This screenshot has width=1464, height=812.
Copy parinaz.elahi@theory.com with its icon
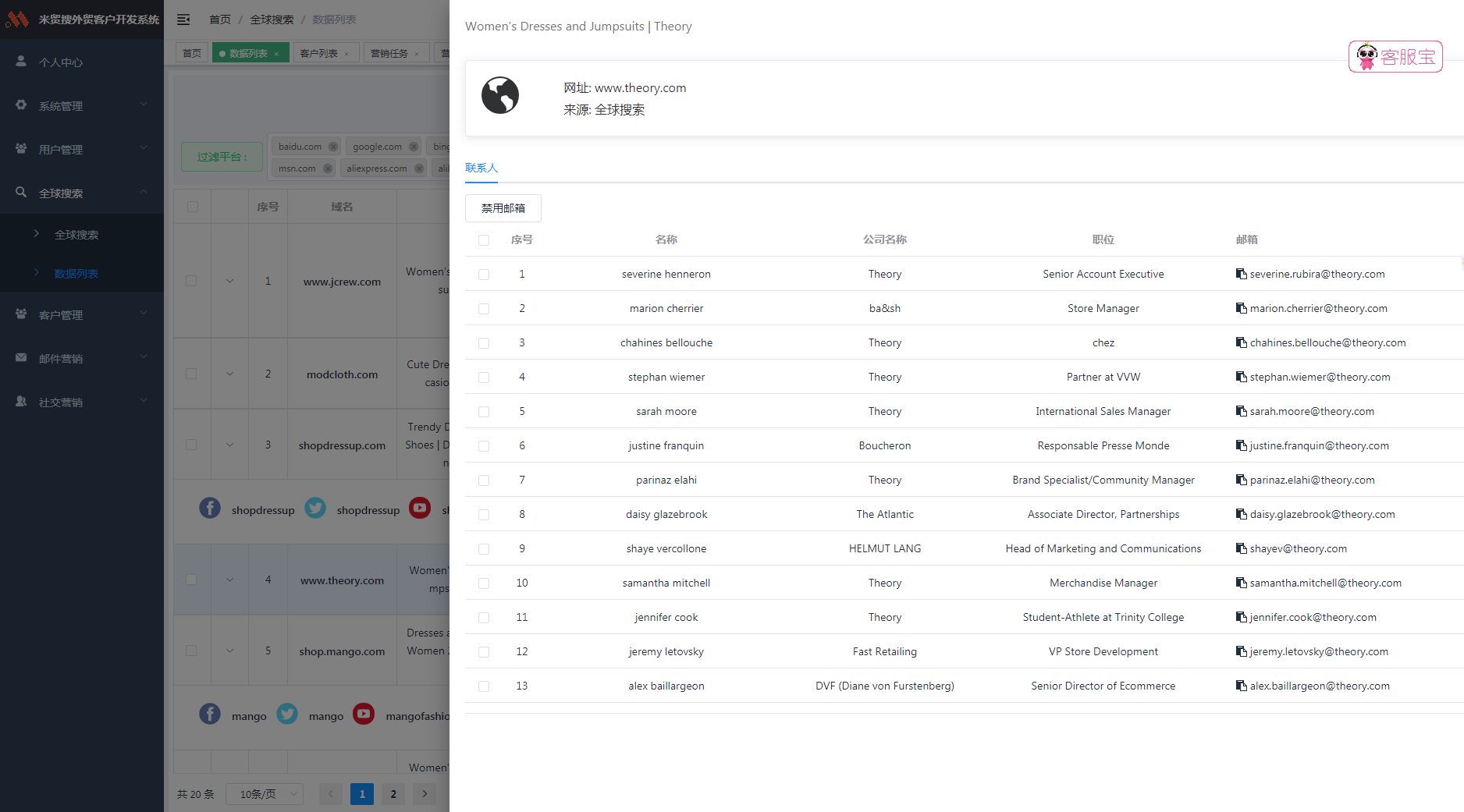pos(1241,480)
